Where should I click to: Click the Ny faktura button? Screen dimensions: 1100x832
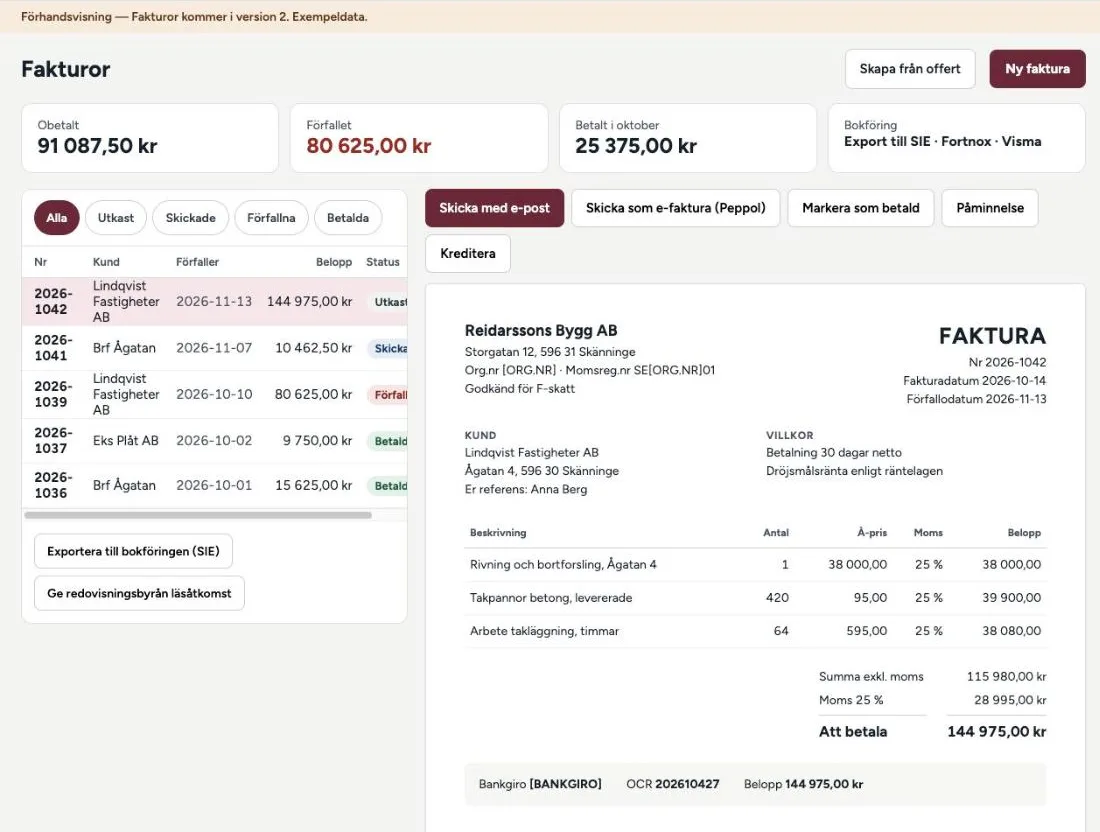[x=1038, y=69]
